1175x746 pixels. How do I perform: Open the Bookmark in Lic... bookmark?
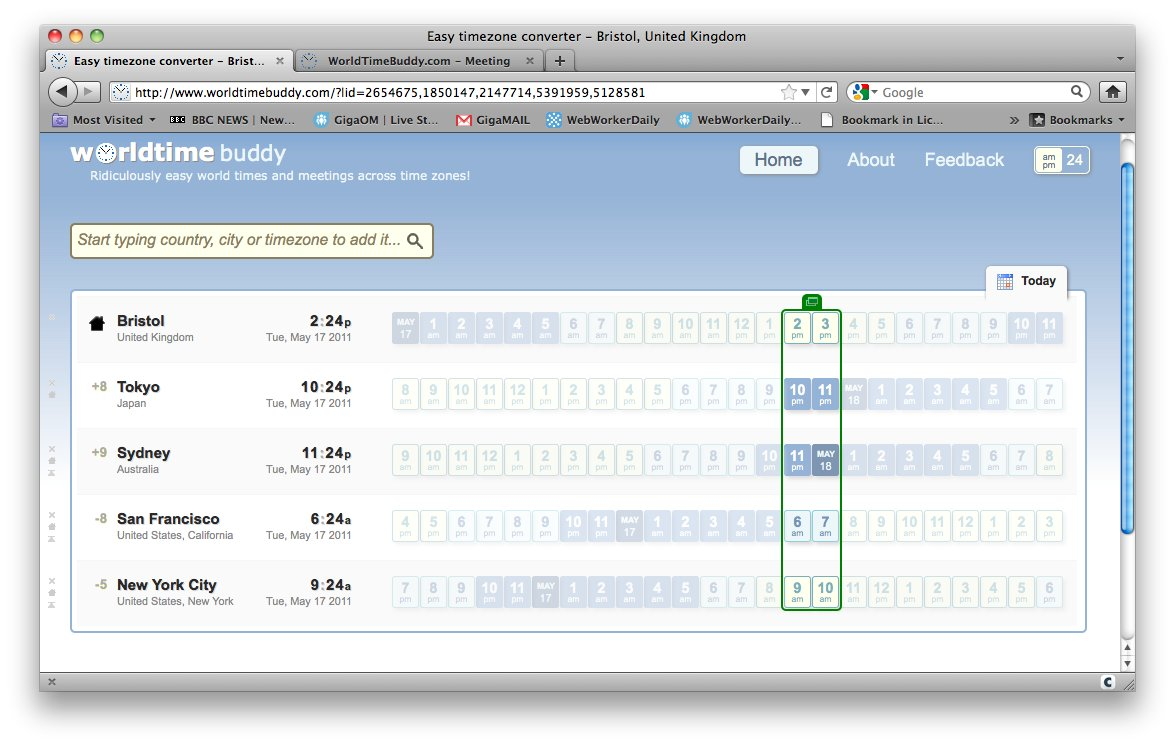[x=882, y=120]
